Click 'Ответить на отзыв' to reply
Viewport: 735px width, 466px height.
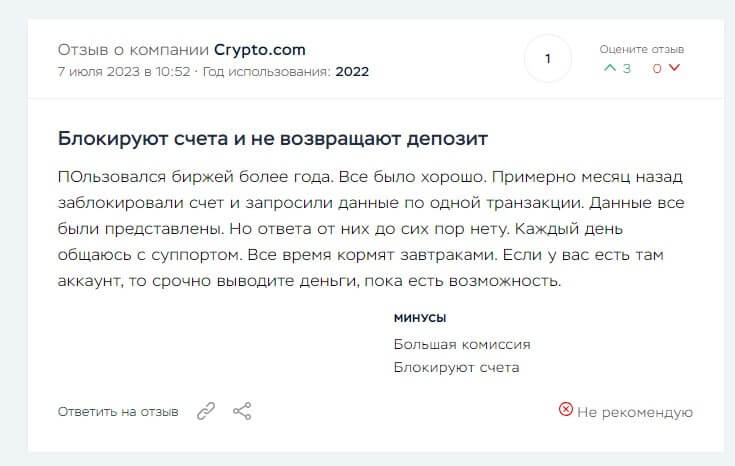[x=118, y=411]
